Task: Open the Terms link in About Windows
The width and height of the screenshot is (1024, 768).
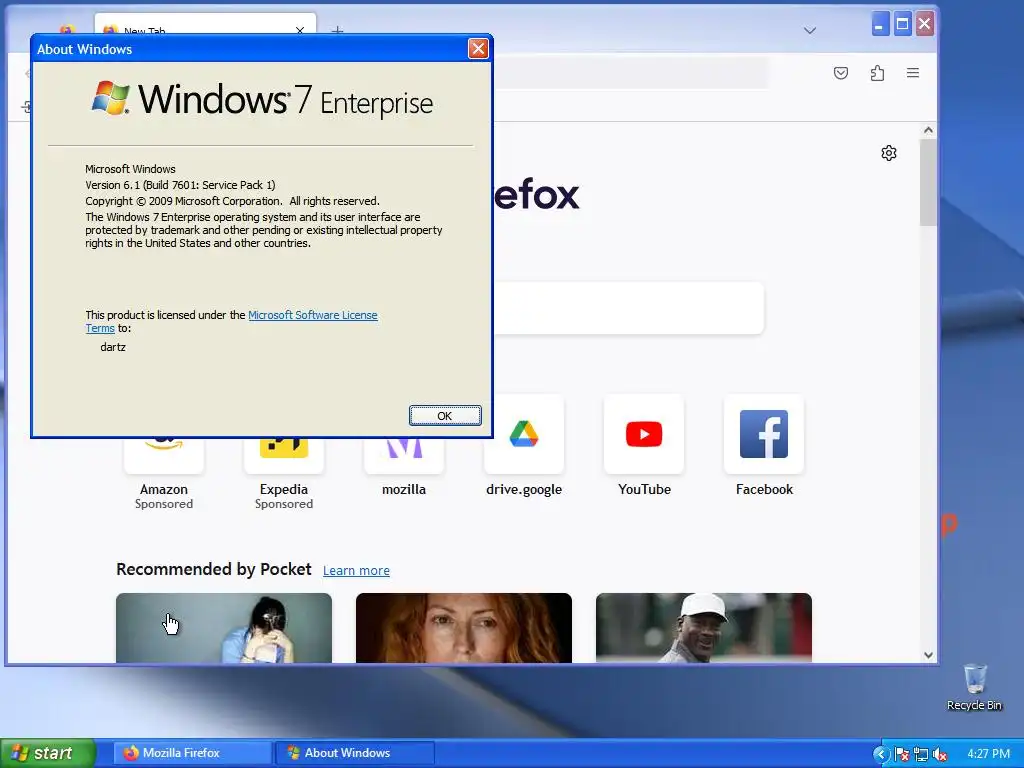Action: click(x=100, y=328)
